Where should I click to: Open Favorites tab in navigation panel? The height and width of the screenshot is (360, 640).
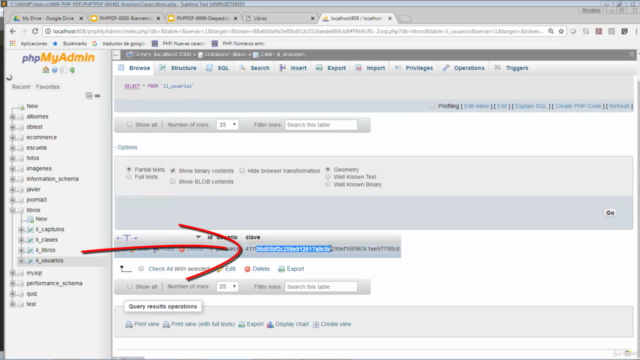coord(48,87)
